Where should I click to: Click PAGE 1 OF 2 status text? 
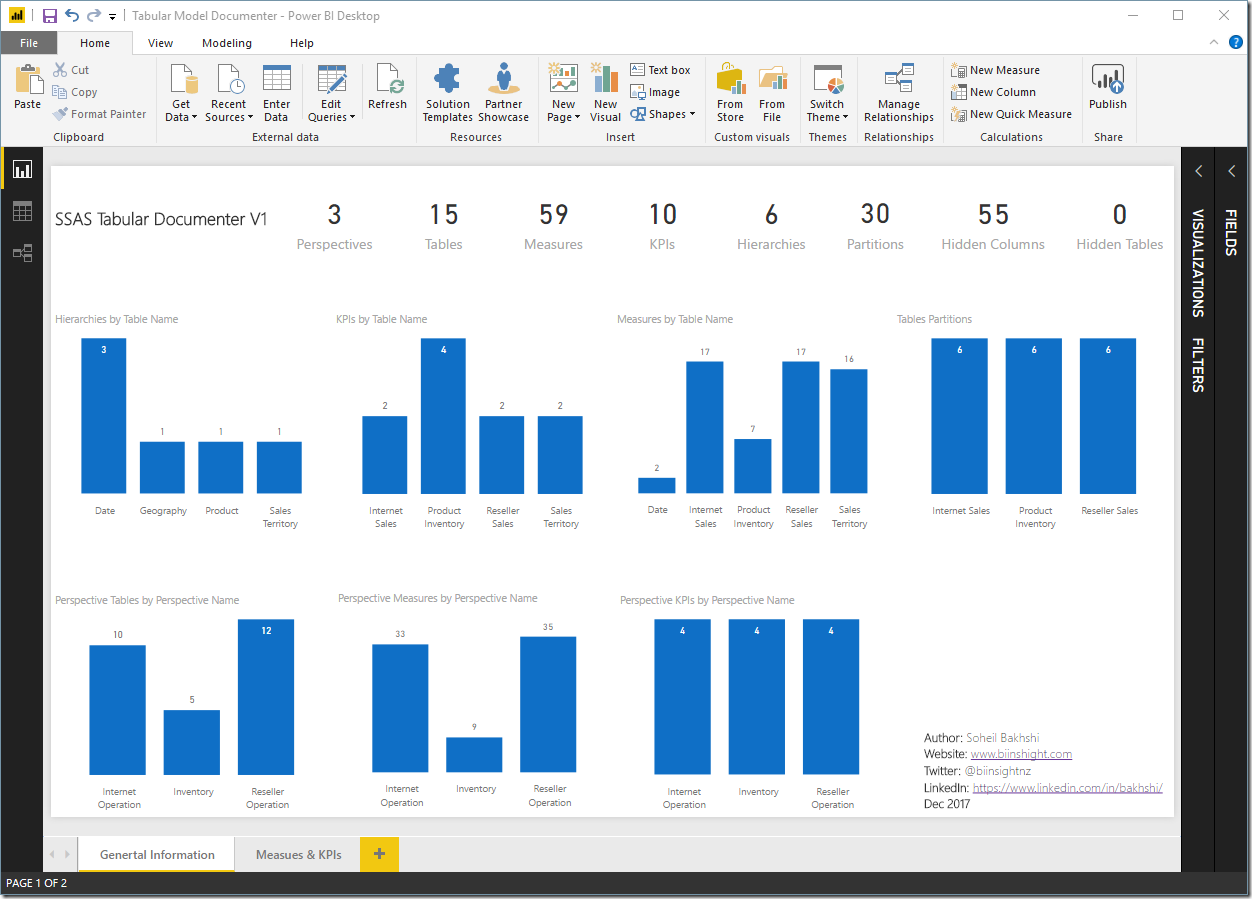[37, 884]
